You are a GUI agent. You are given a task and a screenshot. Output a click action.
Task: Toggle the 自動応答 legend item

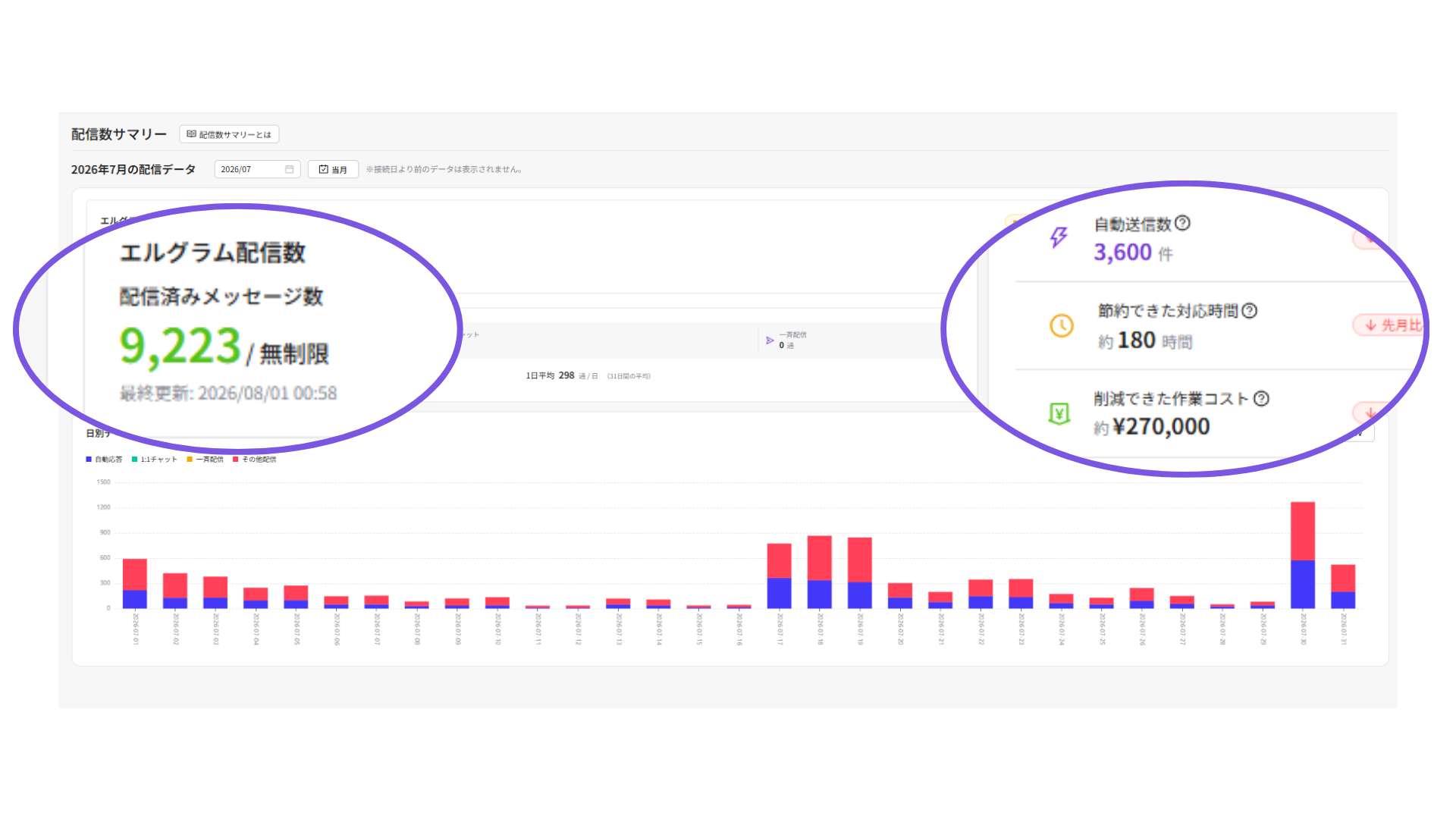(104, 460)
